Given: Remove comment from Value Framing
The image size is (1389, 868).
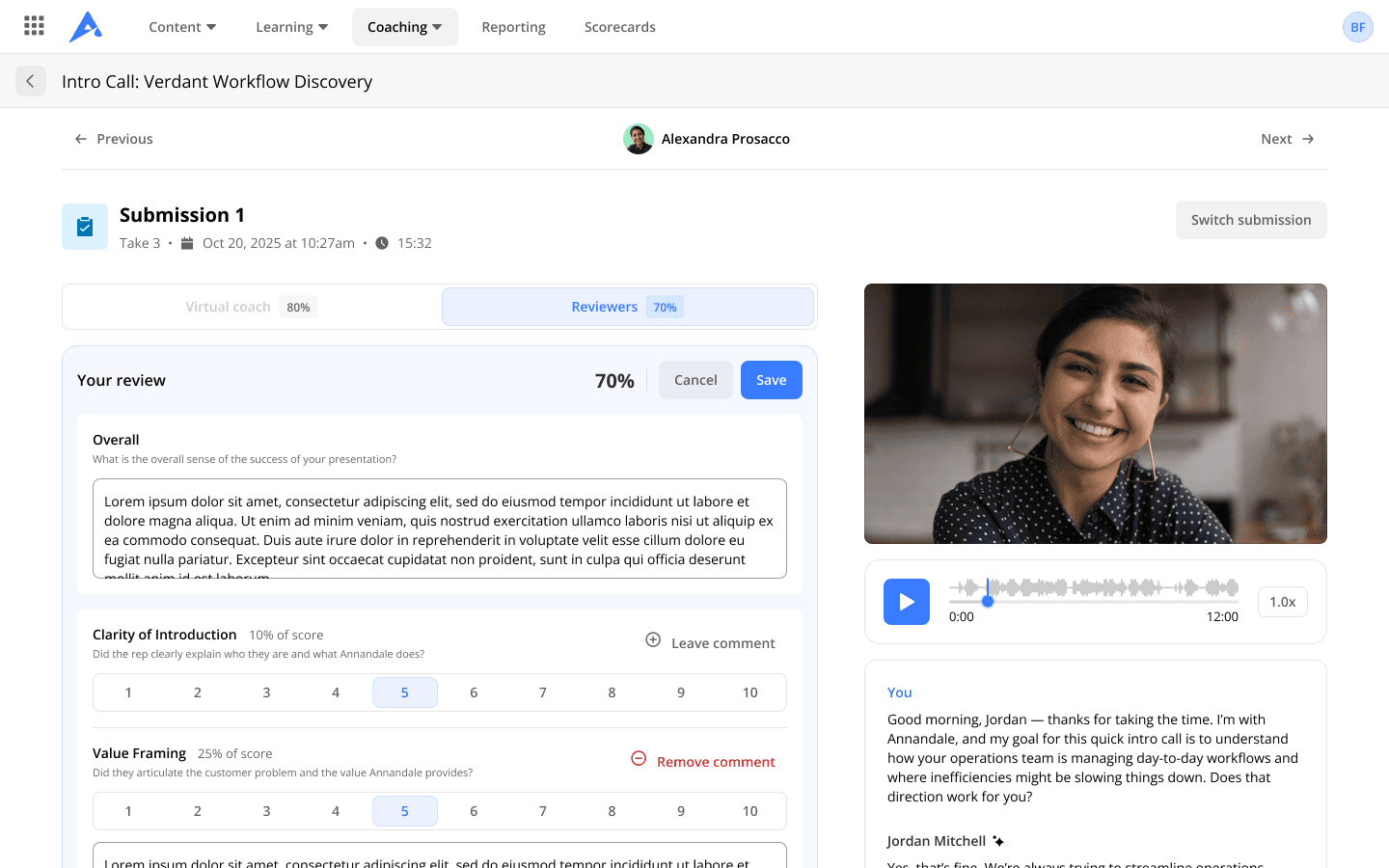Looking at the screenshot, I should pos(703,761).
